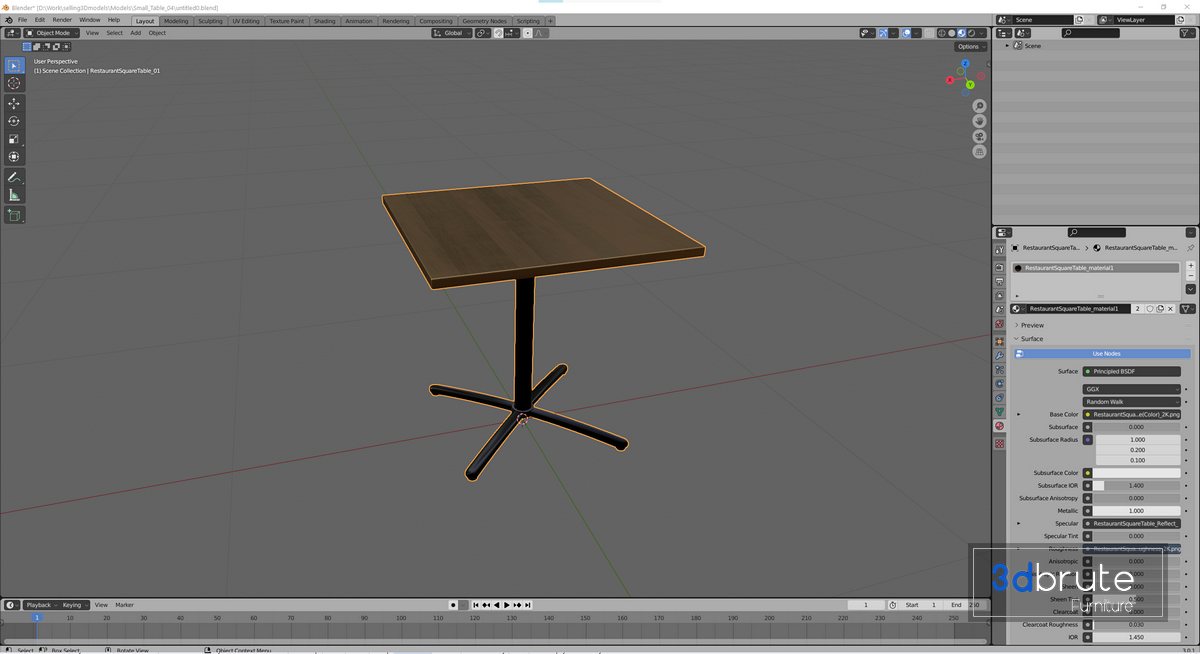
Task: Open the Object Mode dropdown
Action: (52, 33)
